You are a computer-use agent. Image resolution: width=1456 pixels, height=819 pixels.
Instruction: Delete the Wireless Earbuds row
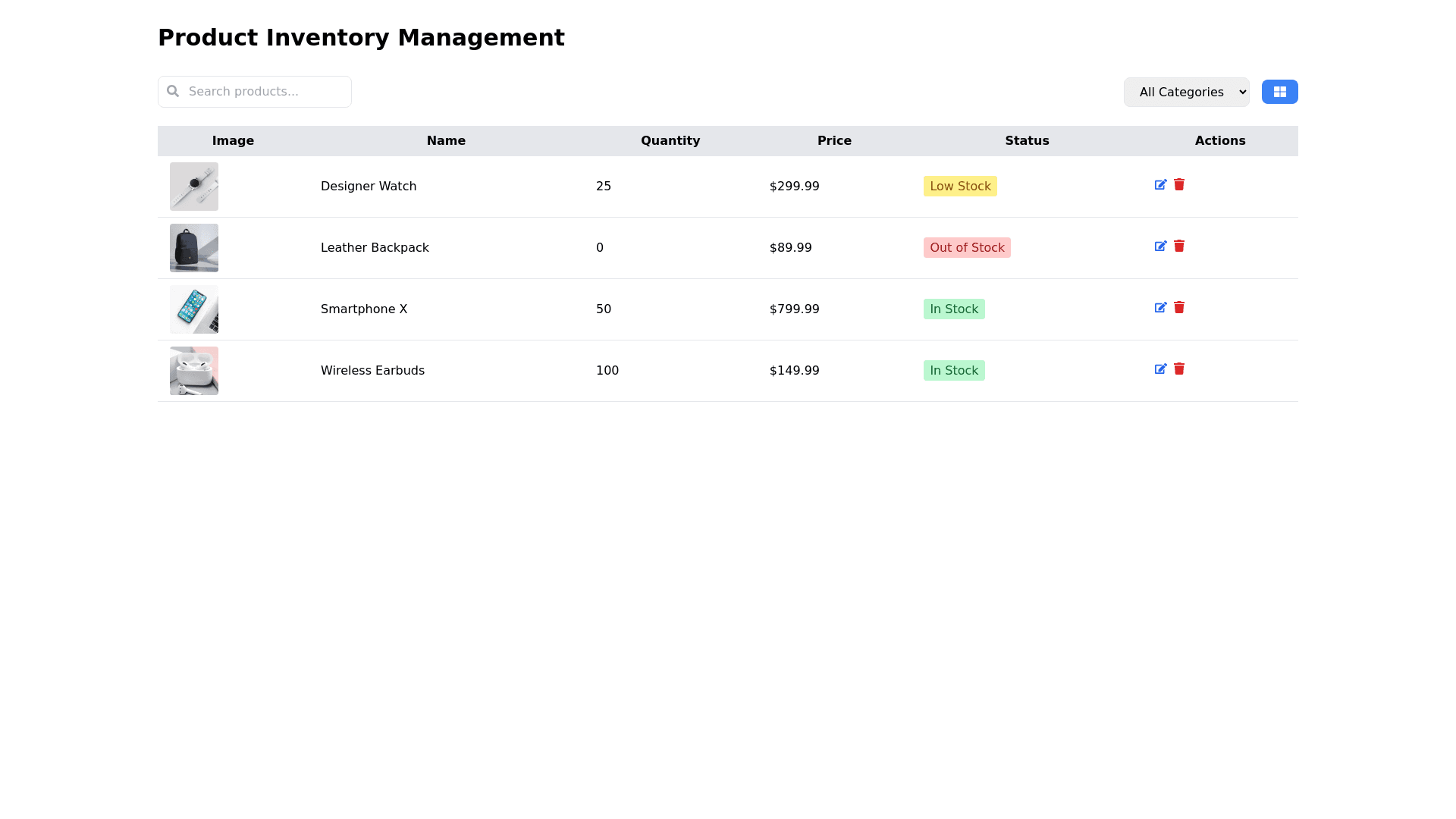tap(1179, 369)
